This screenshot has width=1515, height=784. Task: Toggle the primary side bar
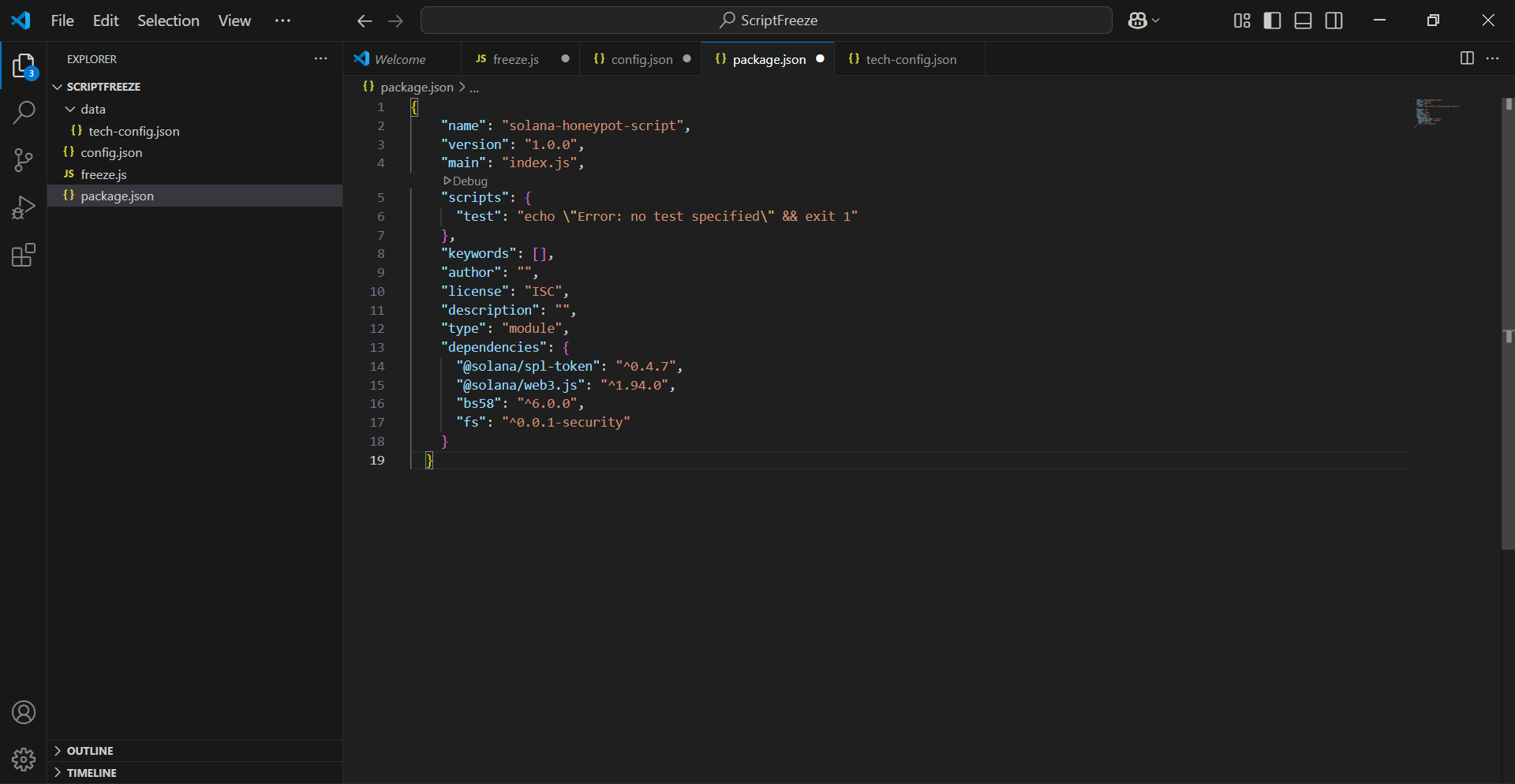click(x=1272, y=21)
